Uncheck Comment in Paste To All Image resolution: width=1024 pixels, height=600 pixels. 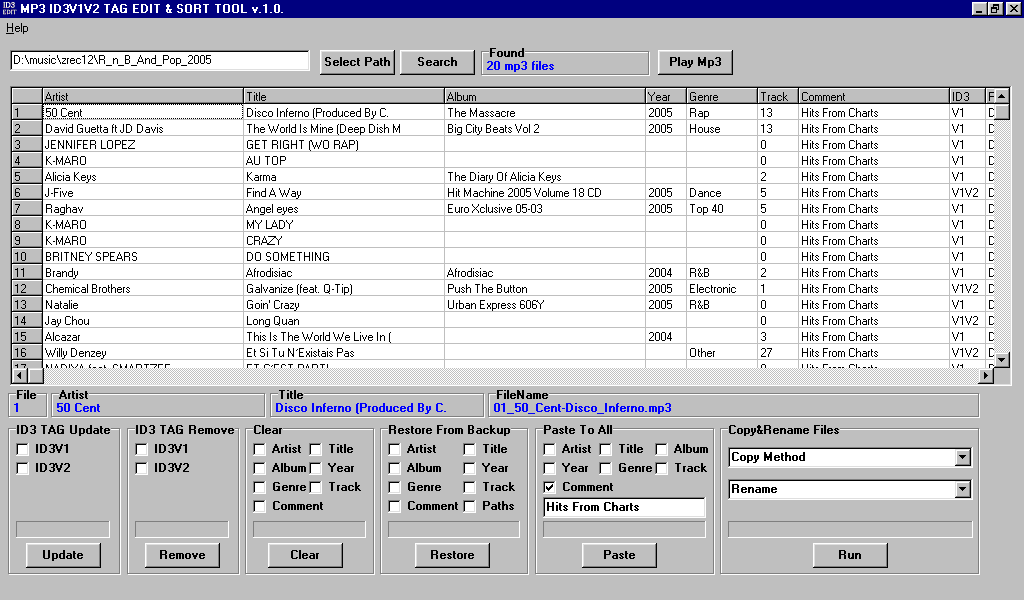pyautogui.click(x=550, y=487)
